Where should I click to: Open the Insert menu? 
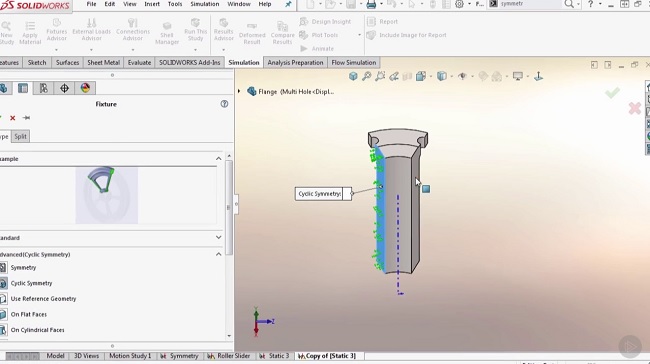(x=152, y=4)
